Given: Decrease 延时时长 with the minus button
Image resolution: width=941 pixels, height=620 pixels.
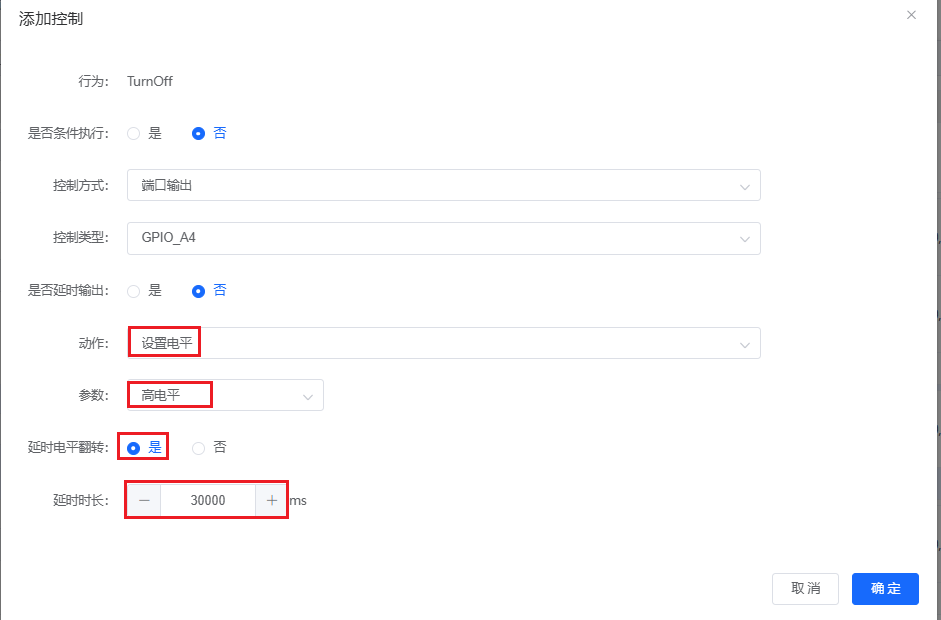Looking at the screenshot, I should tap(144, 500).
